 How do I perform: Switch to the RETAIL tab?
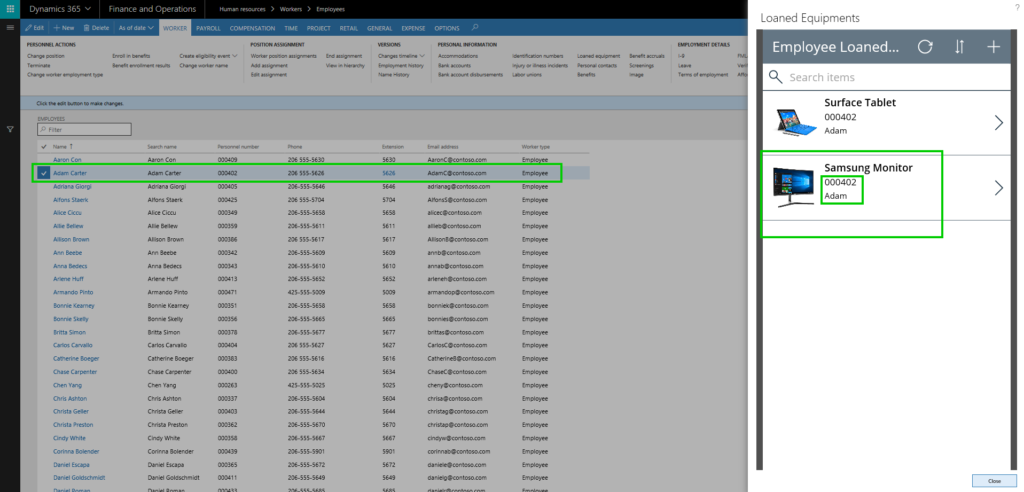[x=349, y=28]
